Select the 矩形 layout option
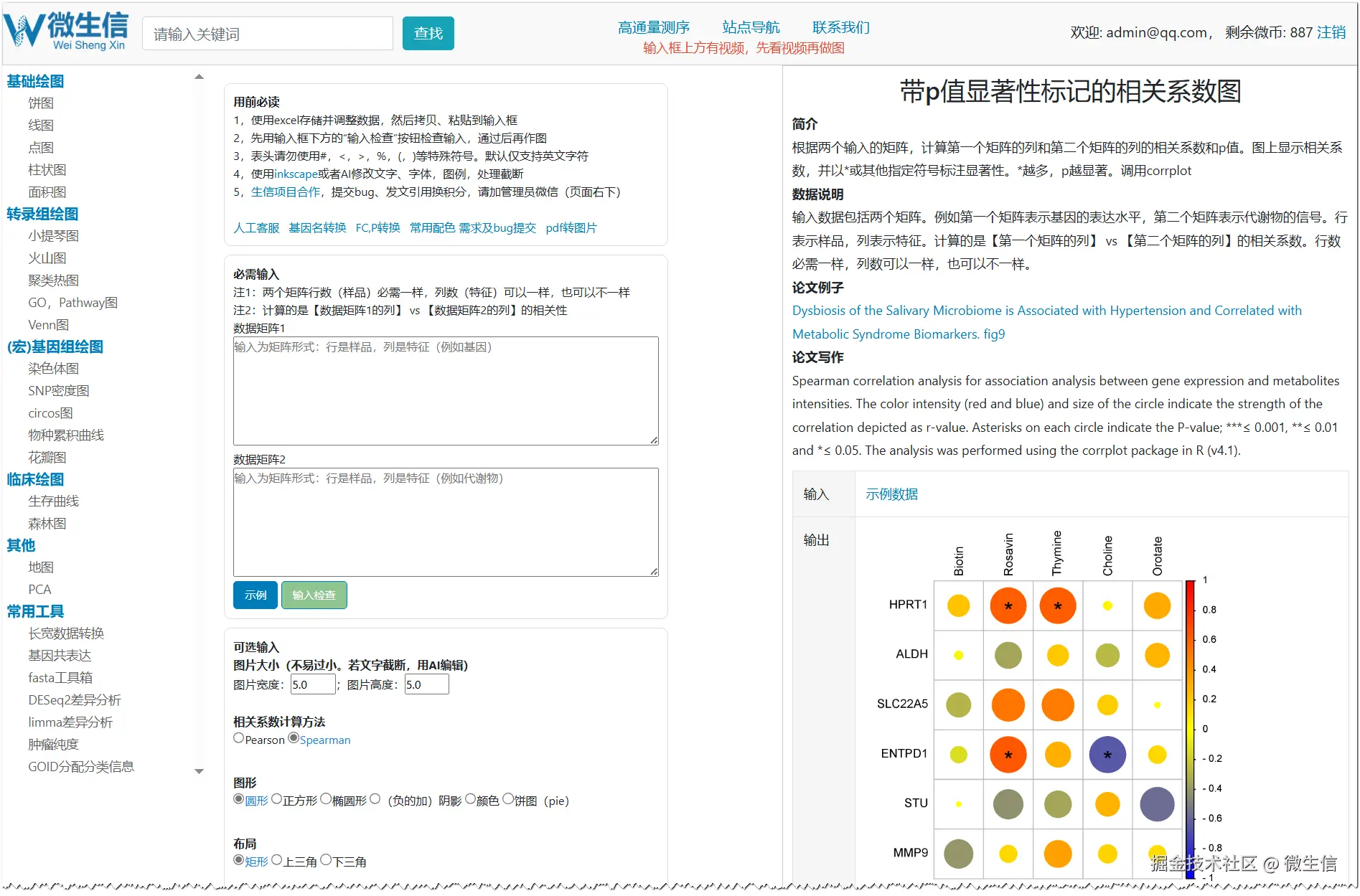1360x896 pixels. [239, 860]
